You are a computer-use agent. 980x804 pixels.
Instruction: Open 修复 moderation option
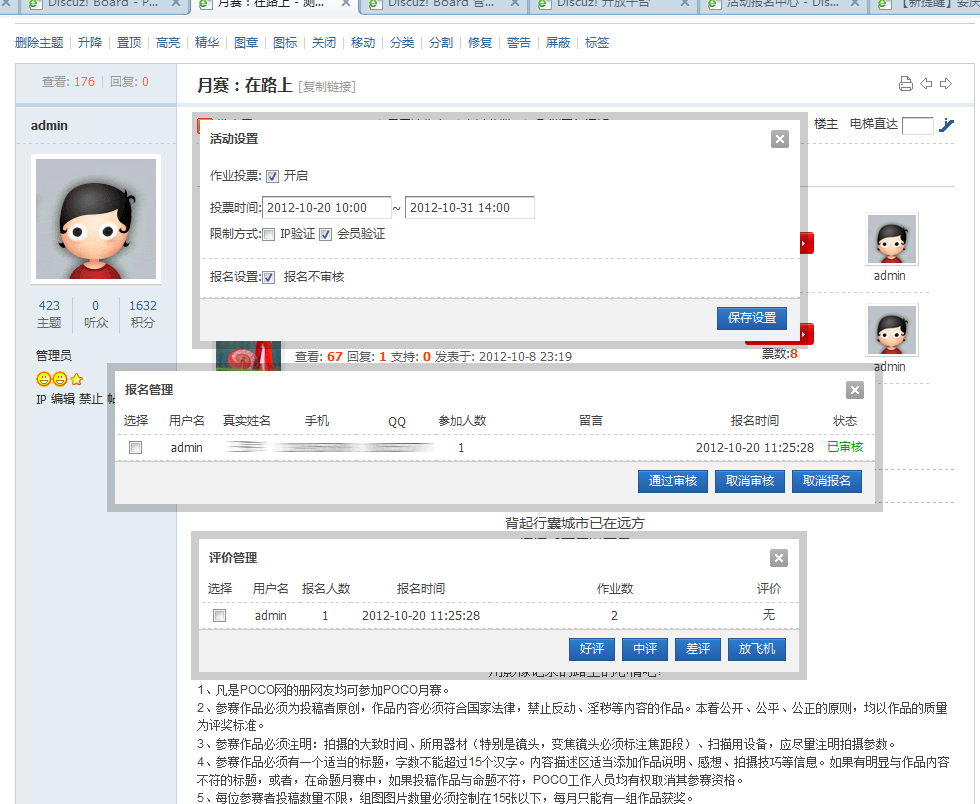480,43
